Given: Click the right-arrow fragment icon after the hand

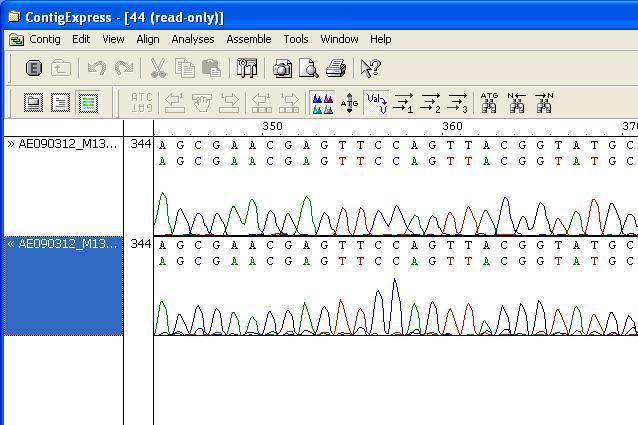Looking at the screenshot, I should coord(229,102).
